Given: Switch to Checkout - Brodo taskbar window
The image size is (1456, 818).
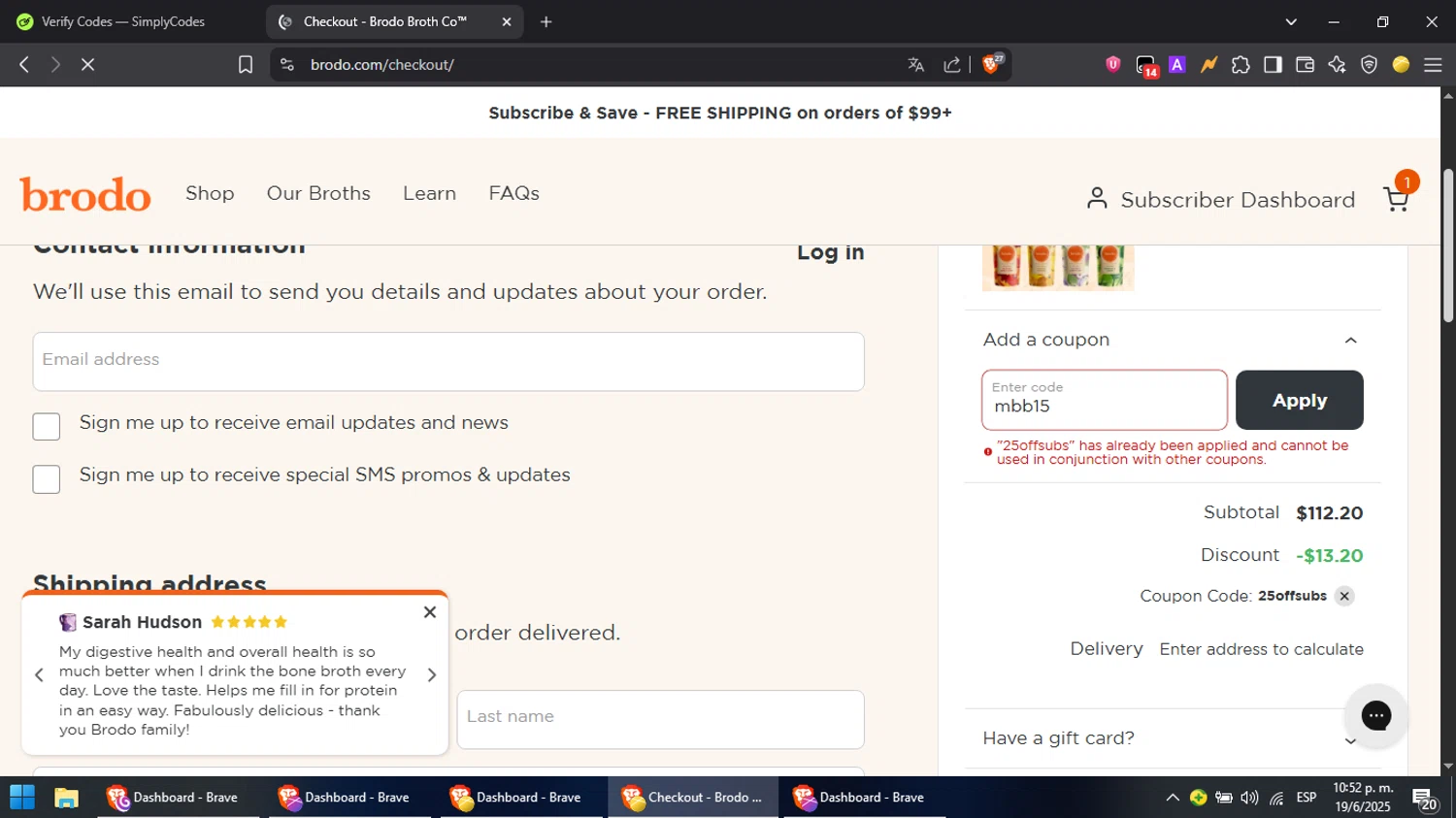Looking at the screenshot, I should coord(693,798).
